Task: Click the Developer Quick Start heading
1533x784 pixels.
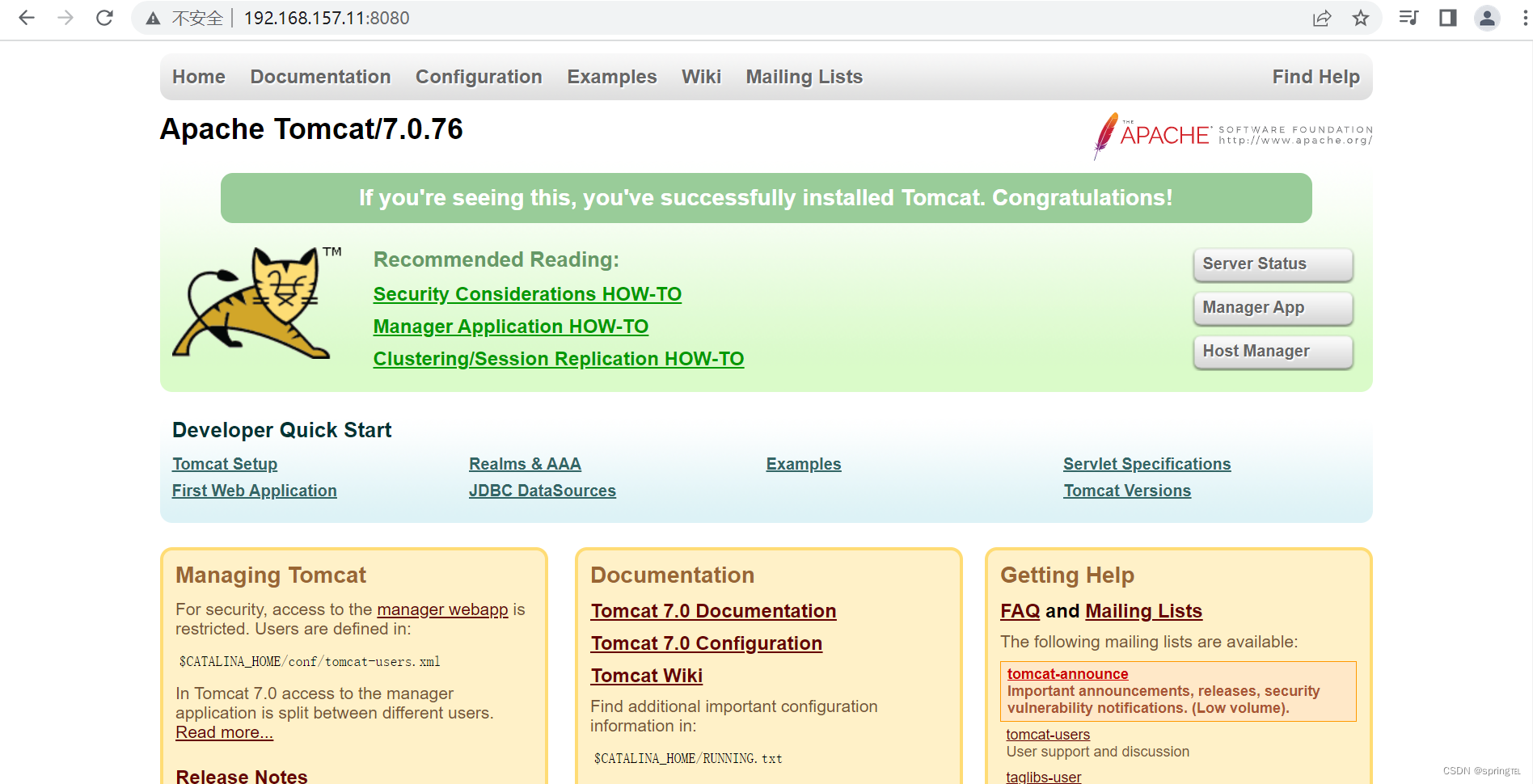Action: point(281,430)
